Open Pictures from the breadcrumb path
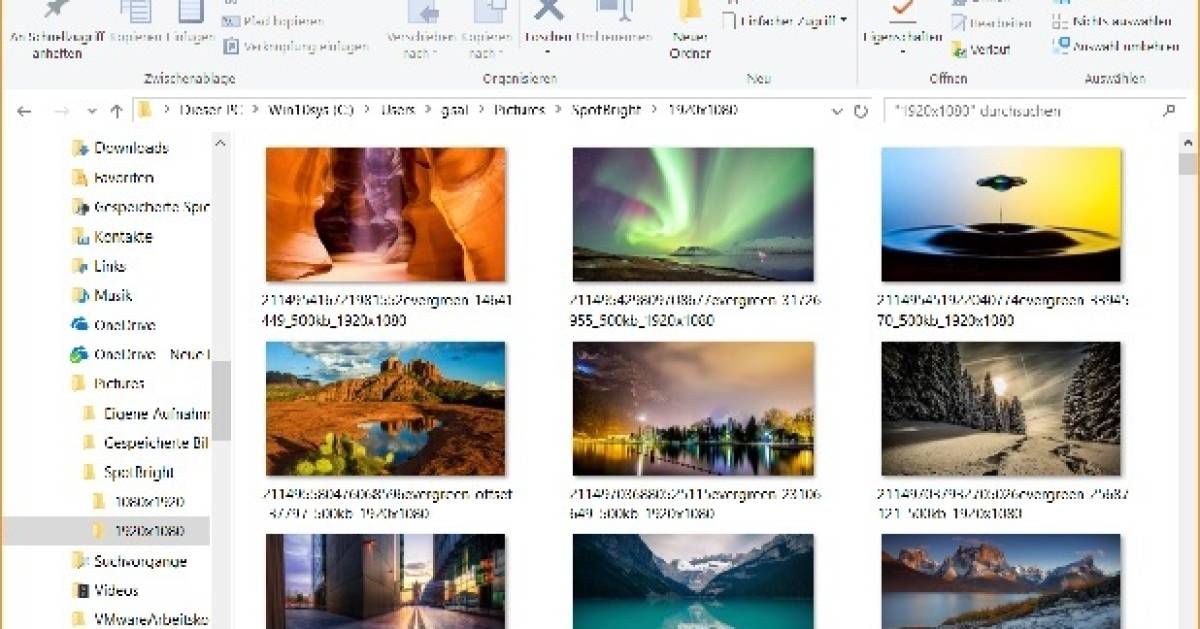Viewport: 1200px width, 629px height. 518,111
